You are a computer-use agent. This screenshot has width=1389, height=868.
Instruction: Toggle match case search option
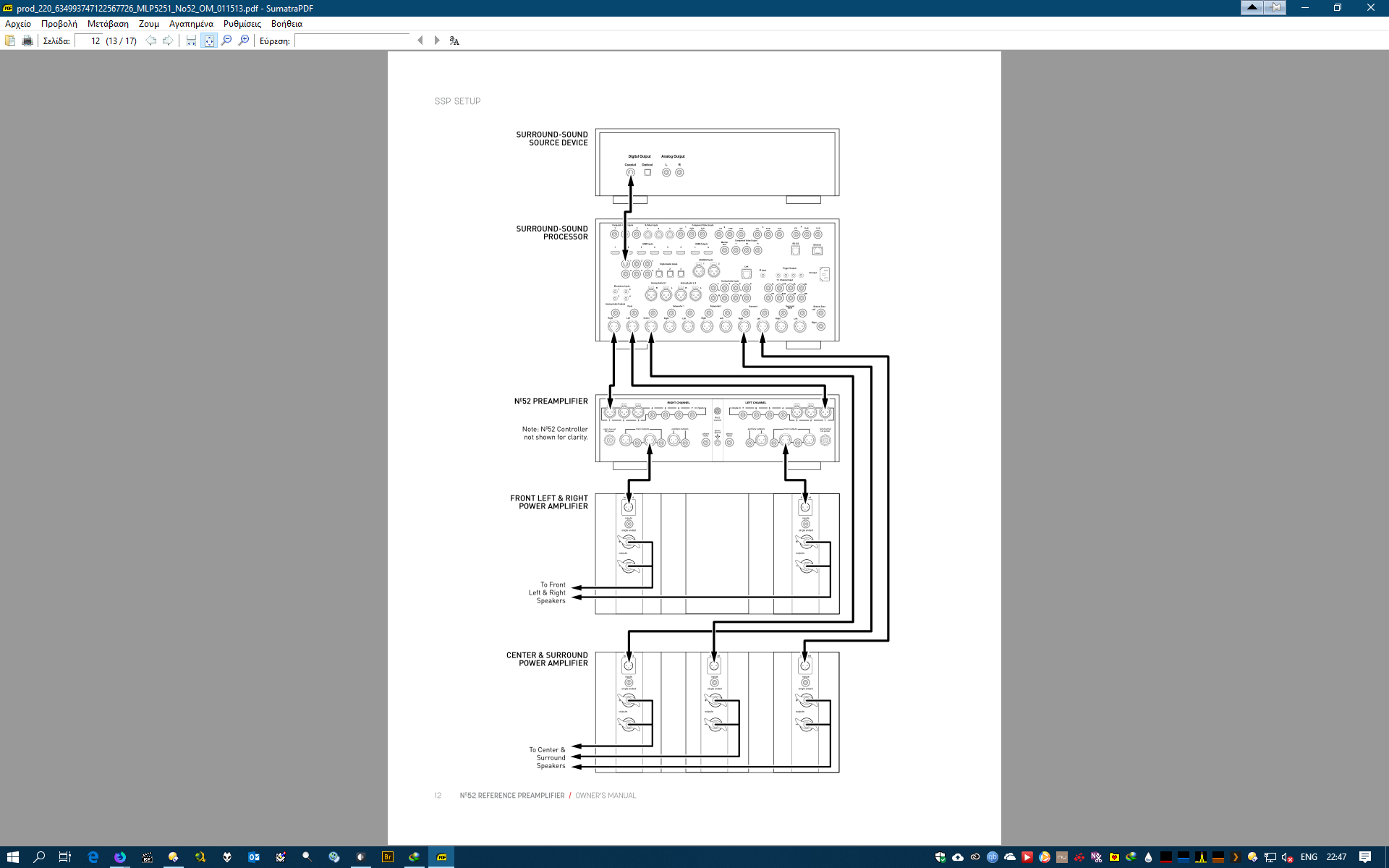coord(454,41)
